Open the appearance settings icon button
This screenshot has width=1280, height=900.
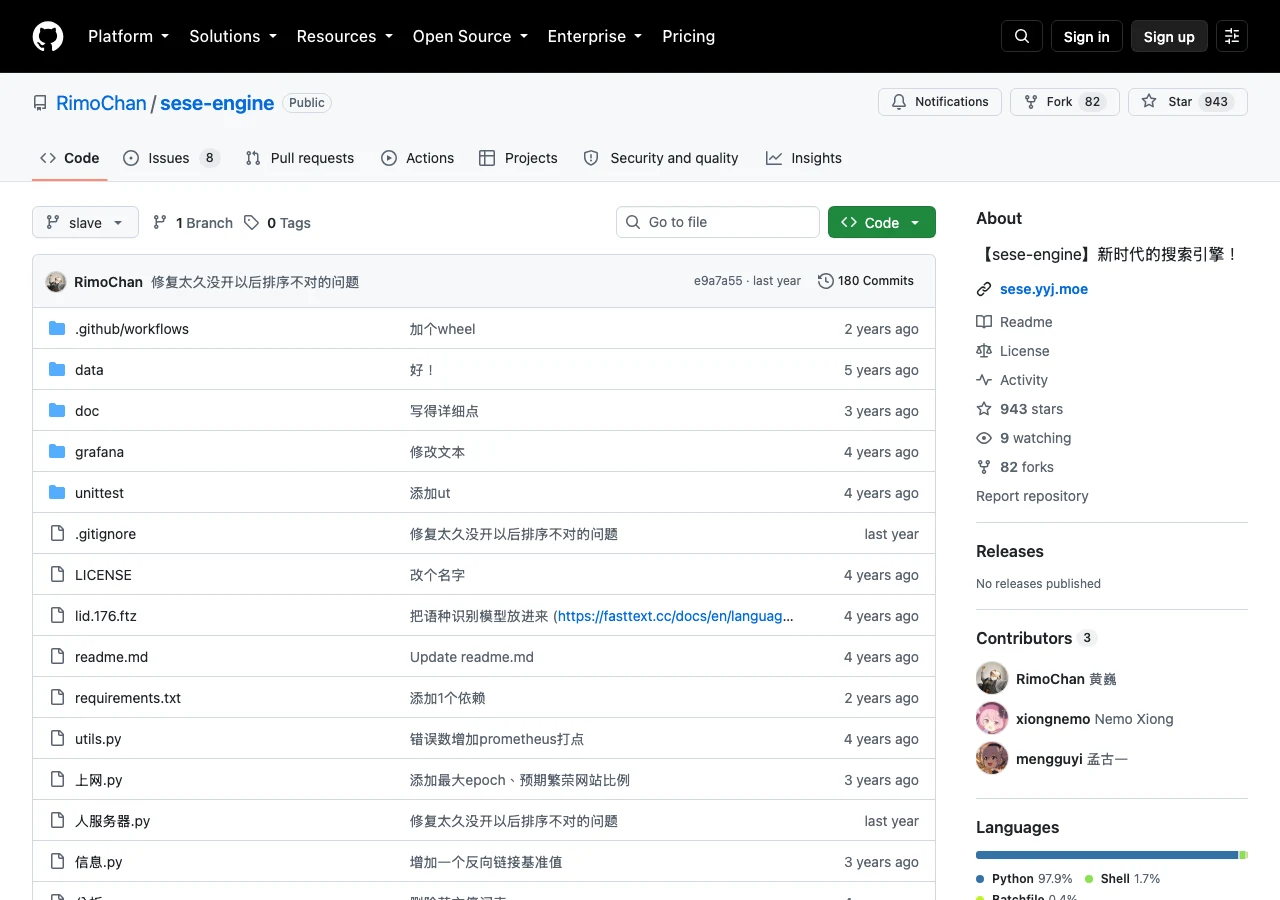[x=1232, y=36]
